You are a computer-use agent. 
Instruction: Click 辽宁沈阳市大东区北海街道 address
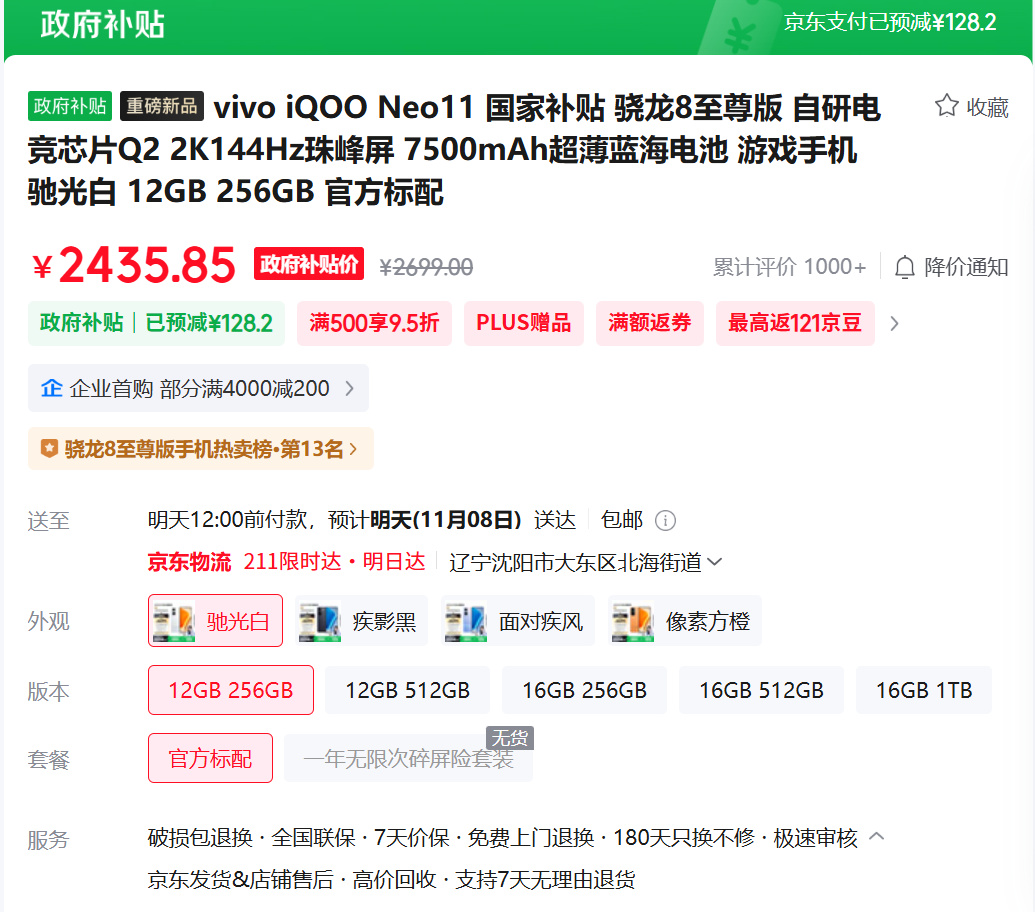click(x=575, y=562)
